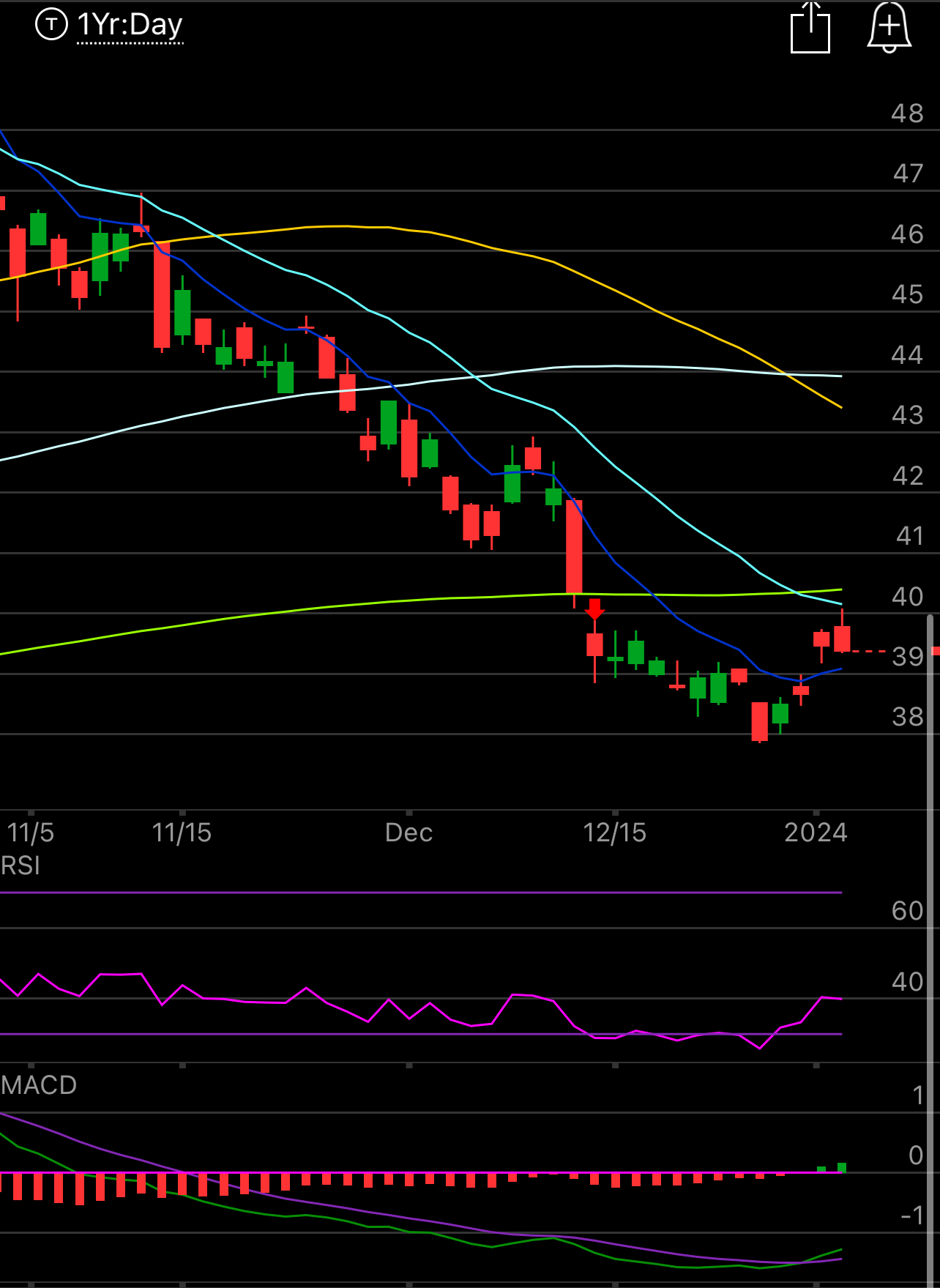Tap the RSI 40 level label
940x1288 pixels.
[x=907, y=982]
